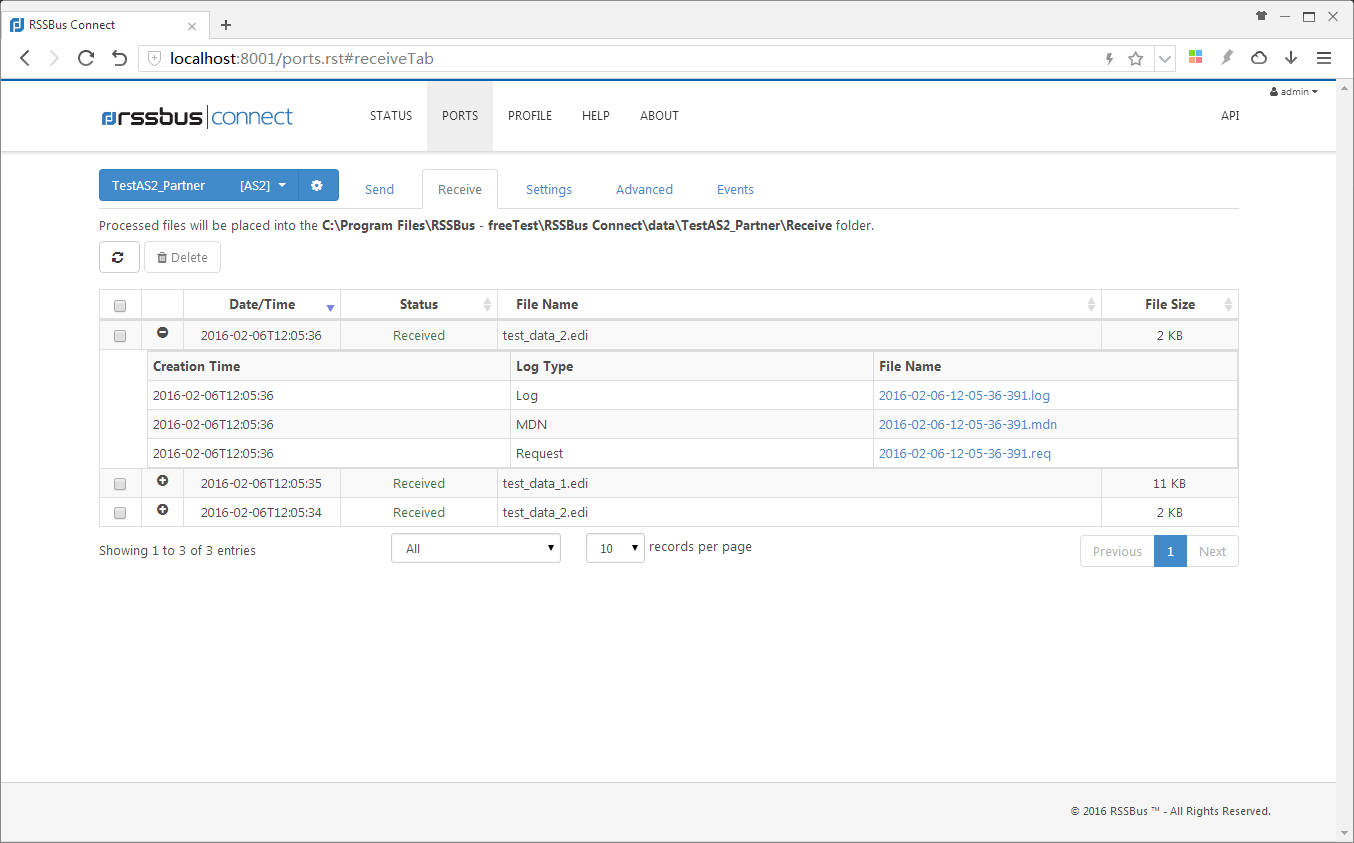Toggle the select-all header checkbox
The height and width of the screenshot is (843, 1354).
pos(120,306)
